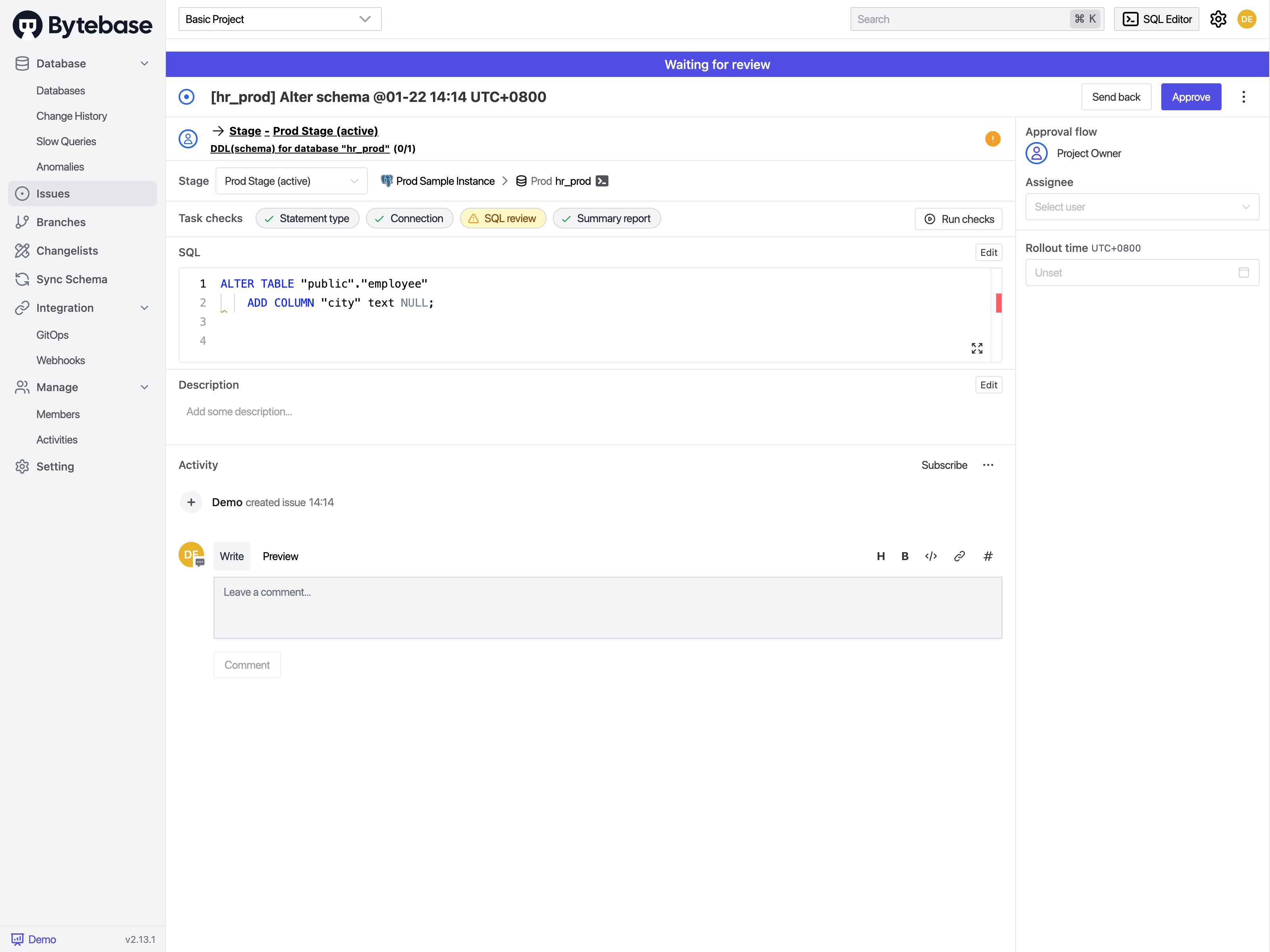Click the fullscreen expand icon in SQL editor
1270x952 pixels.
coord(977,348)
